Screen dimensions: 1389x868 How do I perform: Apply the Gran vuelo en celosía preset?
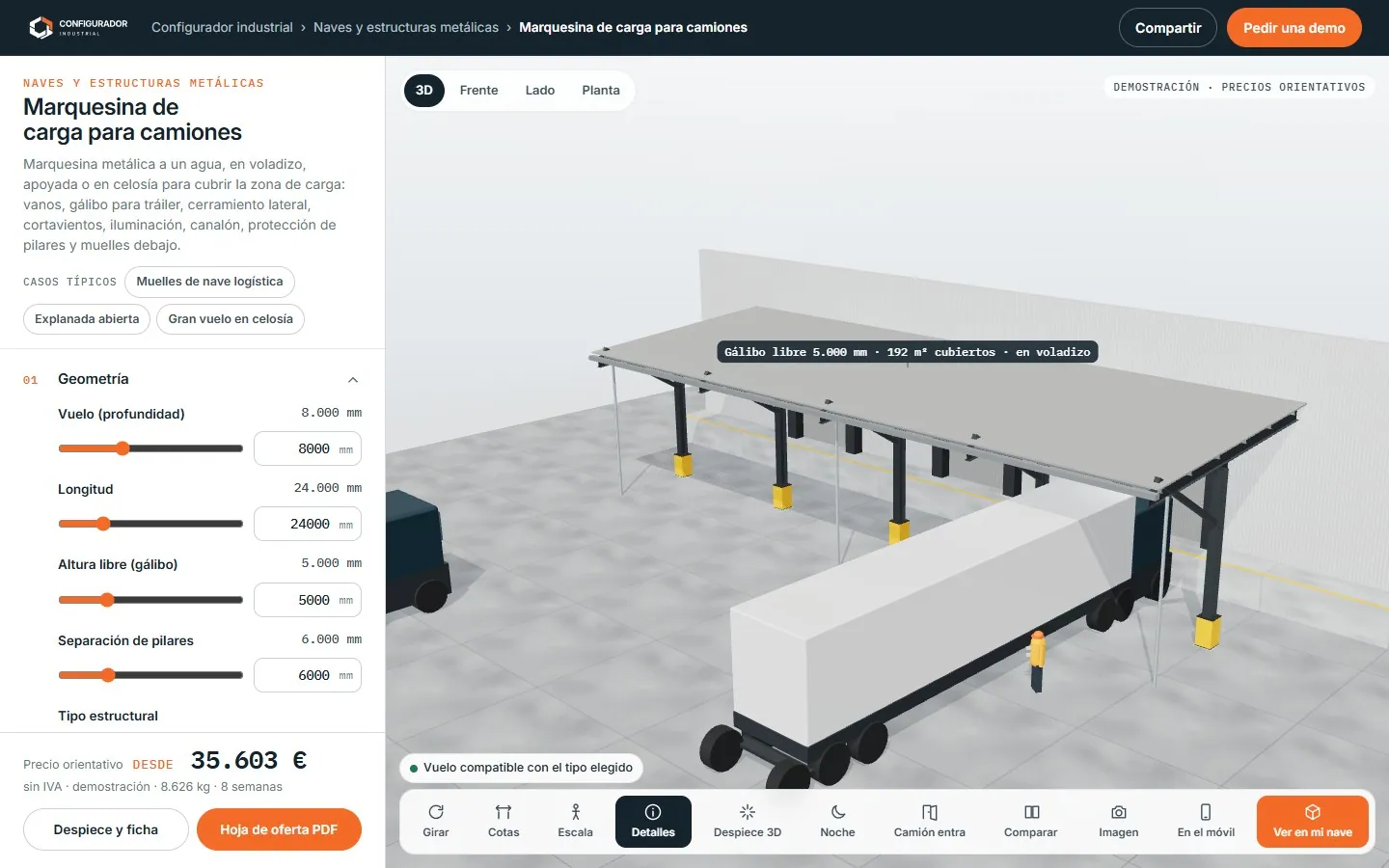[x=231, y=319]
